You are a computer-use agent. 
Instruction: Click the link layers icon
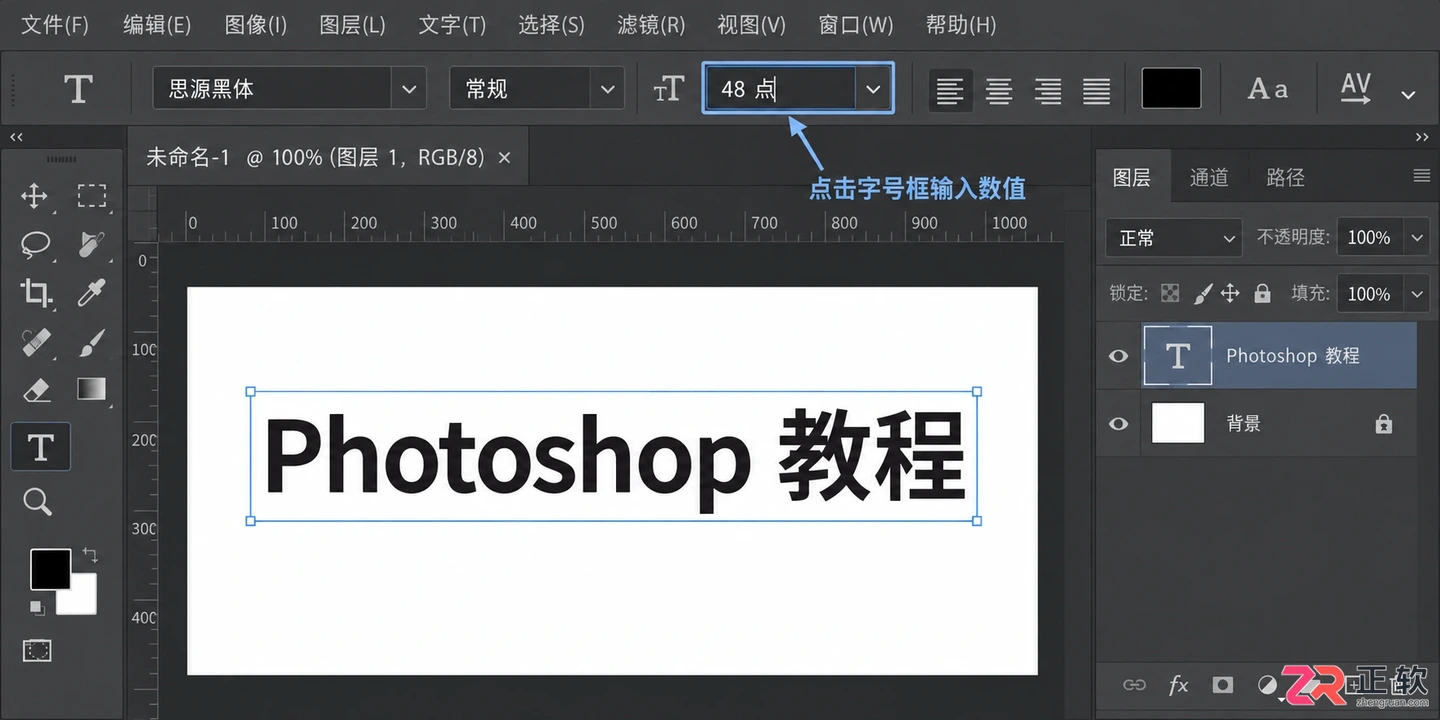1134,685
